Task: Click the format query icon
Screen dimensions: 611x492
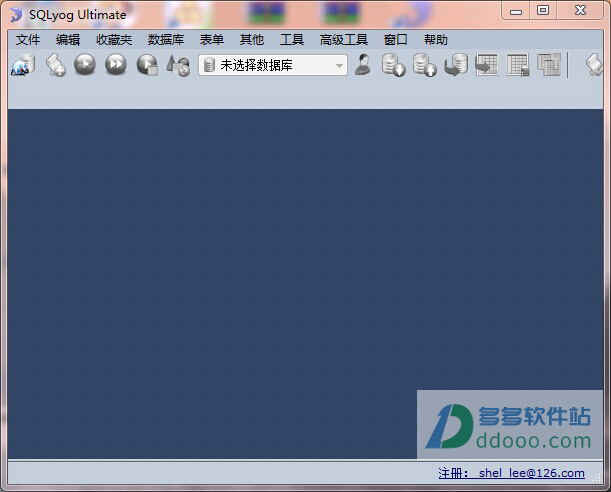Action: pyautogui.click(x=178, y=65)
